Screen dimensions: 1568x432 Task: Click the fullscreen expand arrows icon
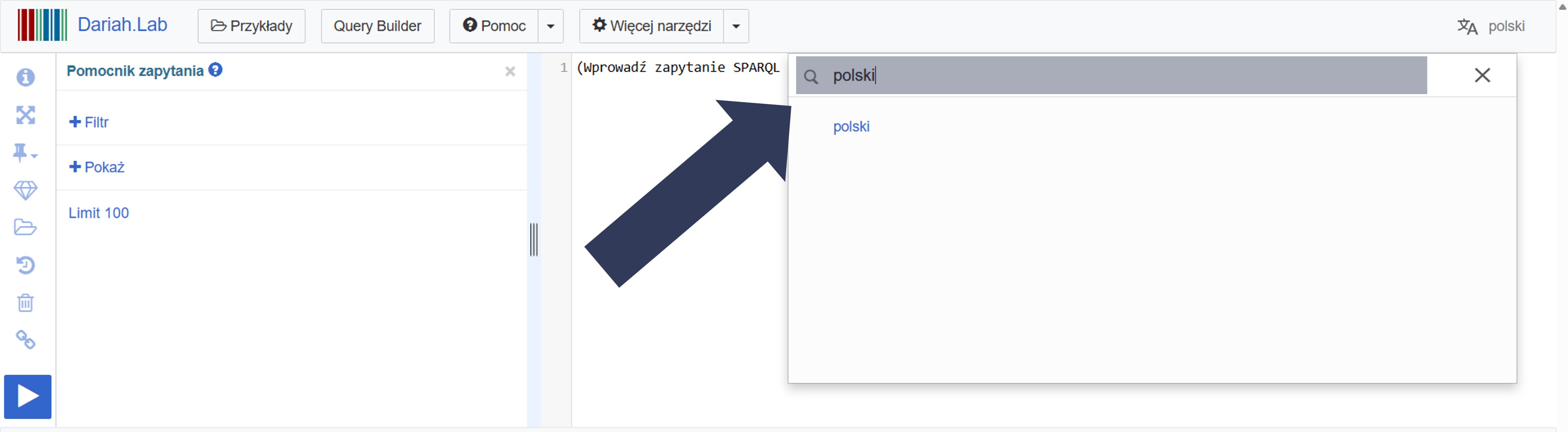25,115
